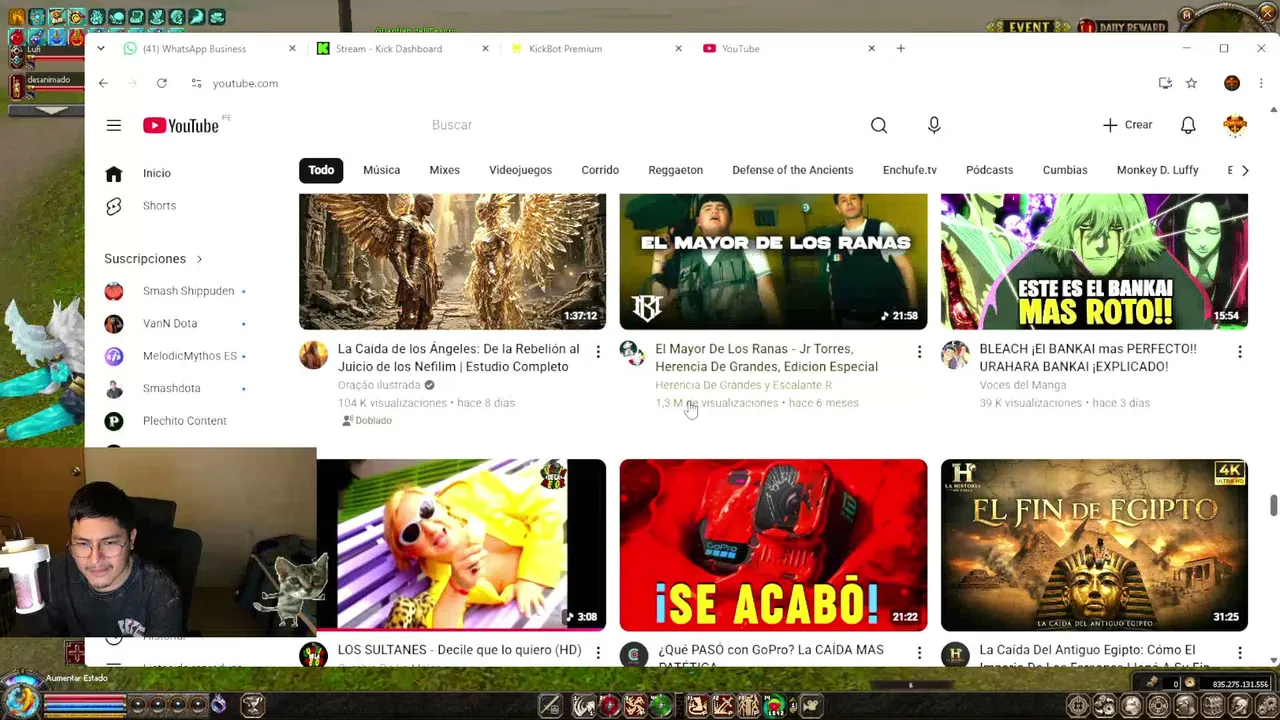
Task: Open the Smash Shippuden channel
Action: [188, 291]
